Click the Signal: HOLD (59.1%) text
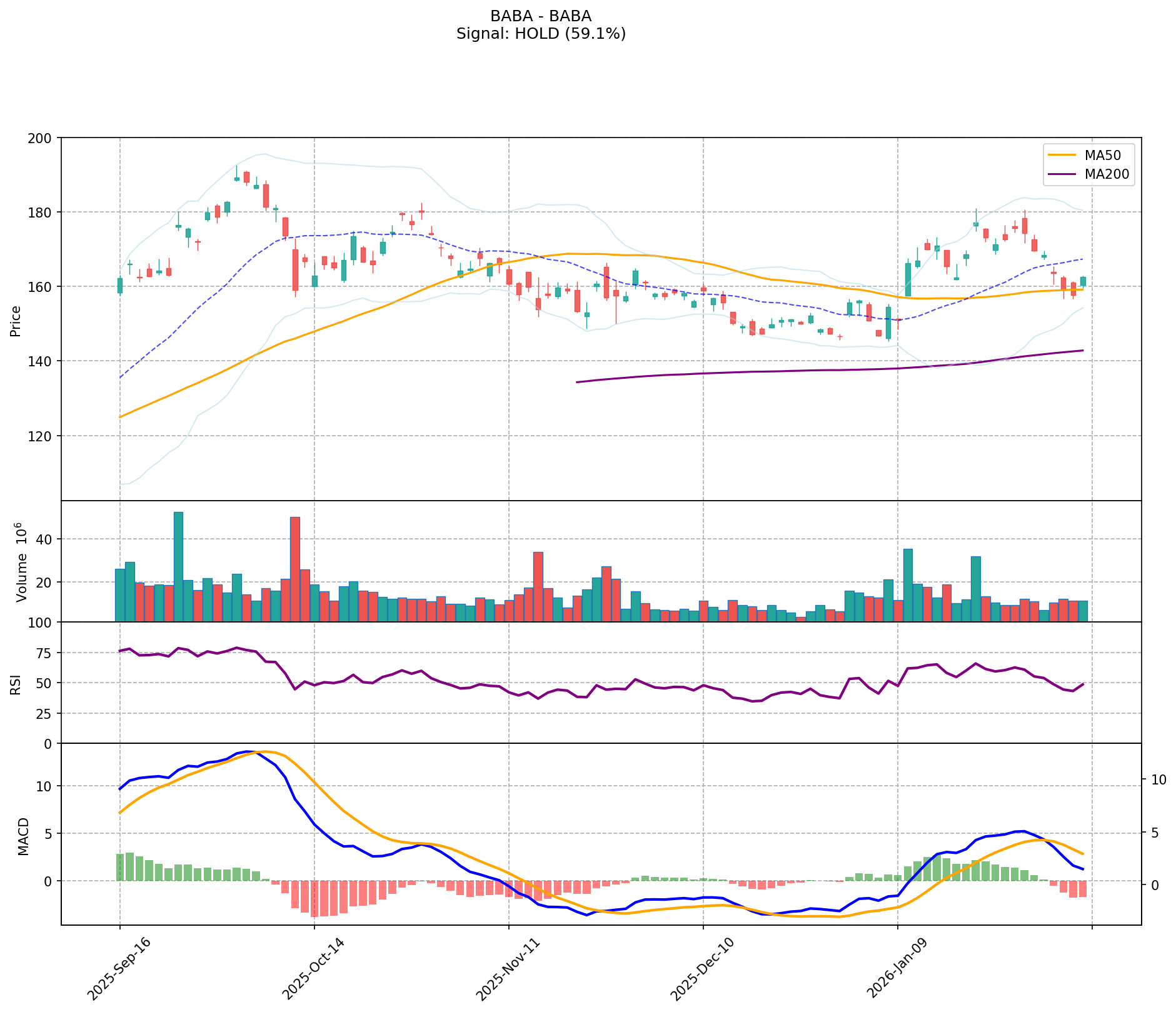The height and width of the screenshot is (1012, 1176). [x=541, y=34]
